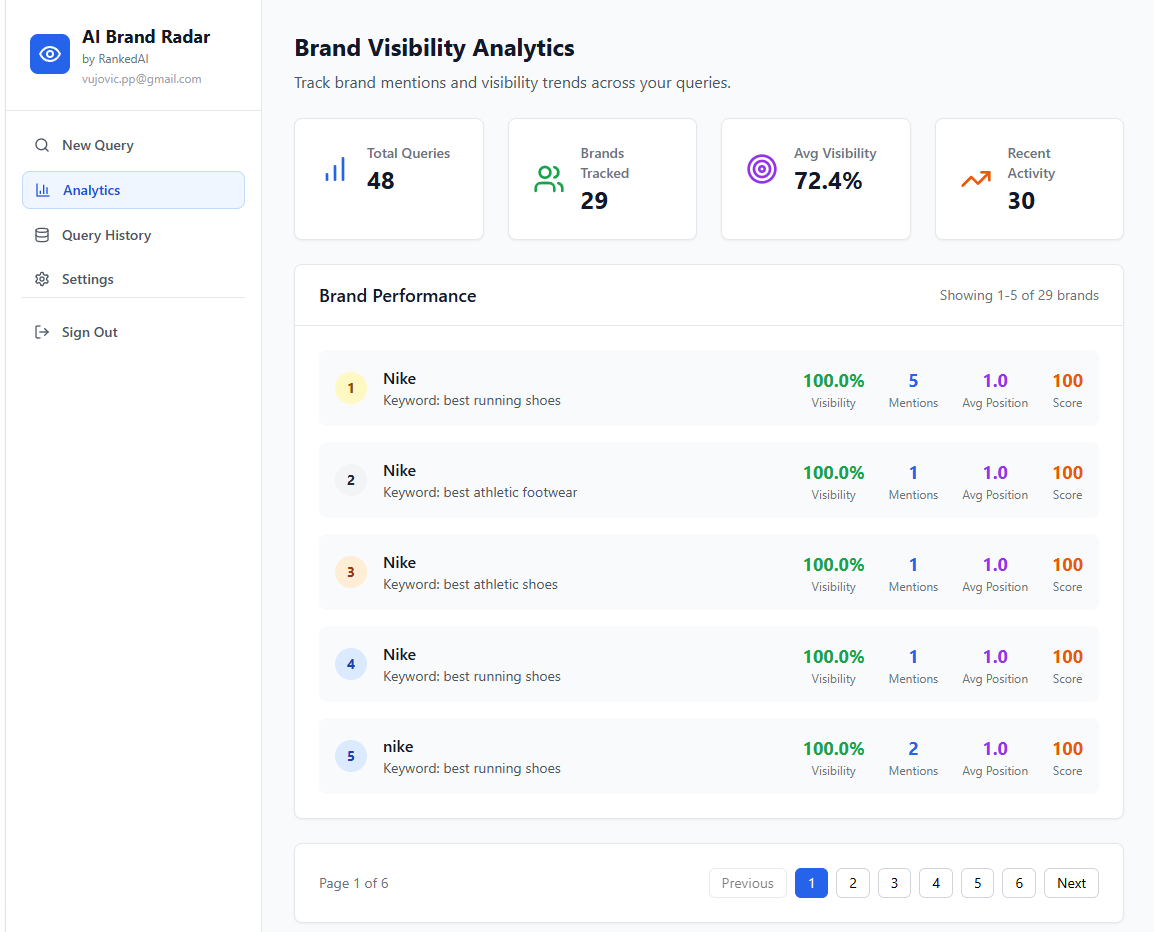Click the AI Brand Radar app title
Screen dimensions: 1154x932
click(x=146, y=37)
